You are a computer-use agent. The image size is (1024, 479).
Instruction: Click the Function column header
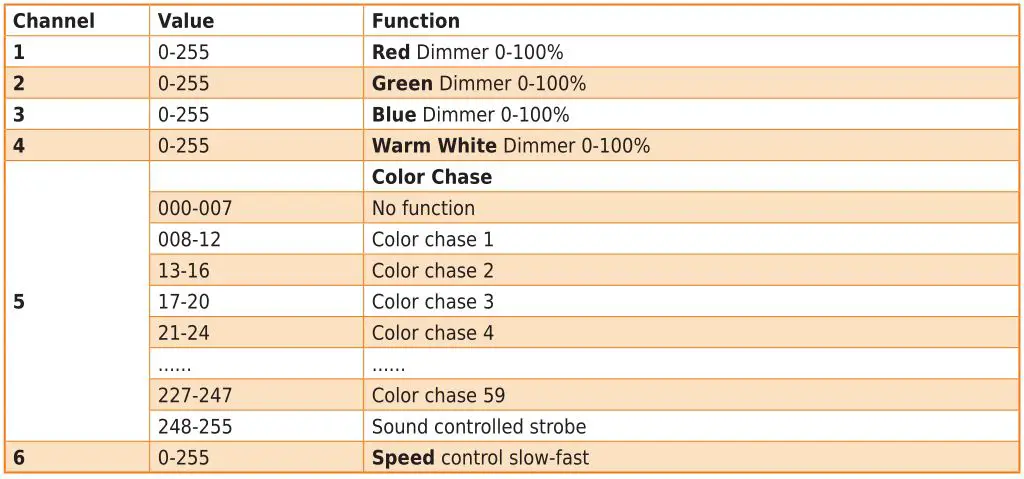click(416, 21)
